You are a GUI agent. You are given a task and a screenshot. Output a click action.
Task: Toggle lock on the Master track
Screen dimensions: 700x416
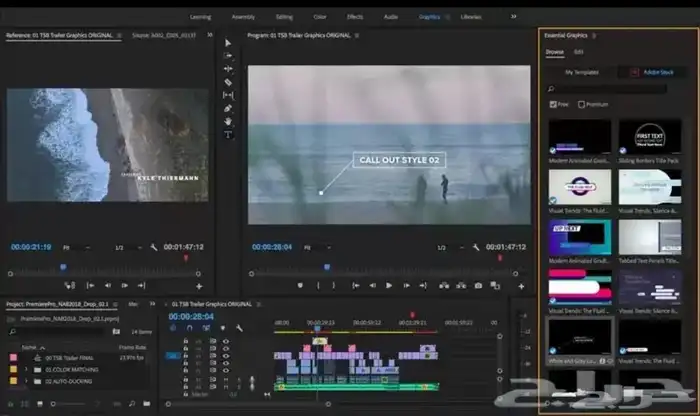click(x=185, y=395)
